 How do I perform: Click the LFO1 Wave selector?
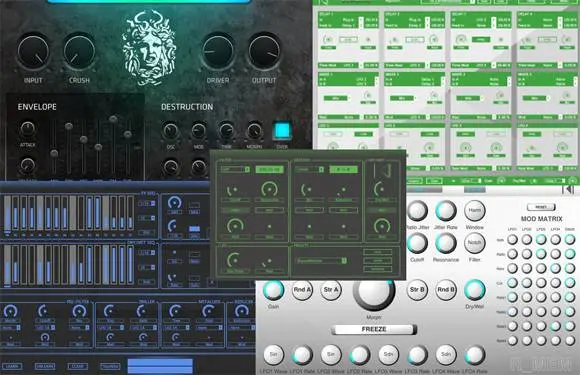click(x=273, y=355)
